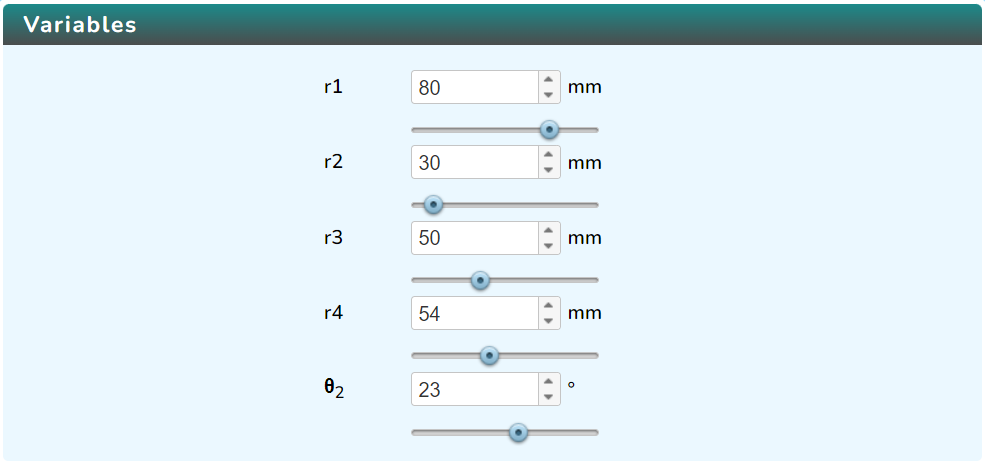Screen dimensions: 985x463
Task: Click the θ2 slider handle
Action: 518,432
